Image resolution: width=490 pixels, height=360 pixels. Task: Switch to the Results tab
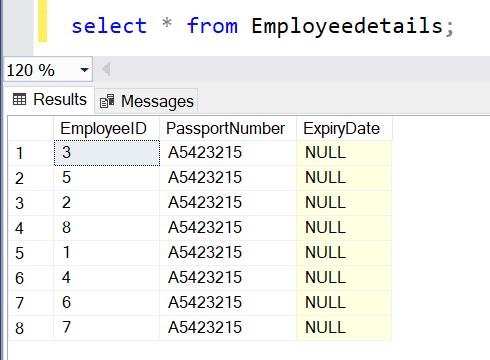click(50, 99)
